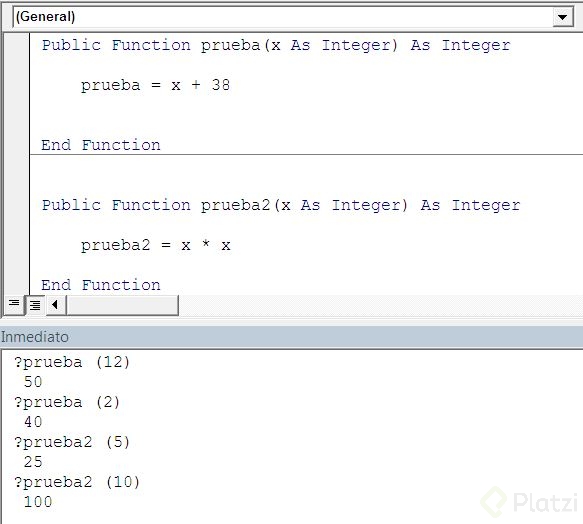Click the scroll left arrow button

(x=56, y=305)
